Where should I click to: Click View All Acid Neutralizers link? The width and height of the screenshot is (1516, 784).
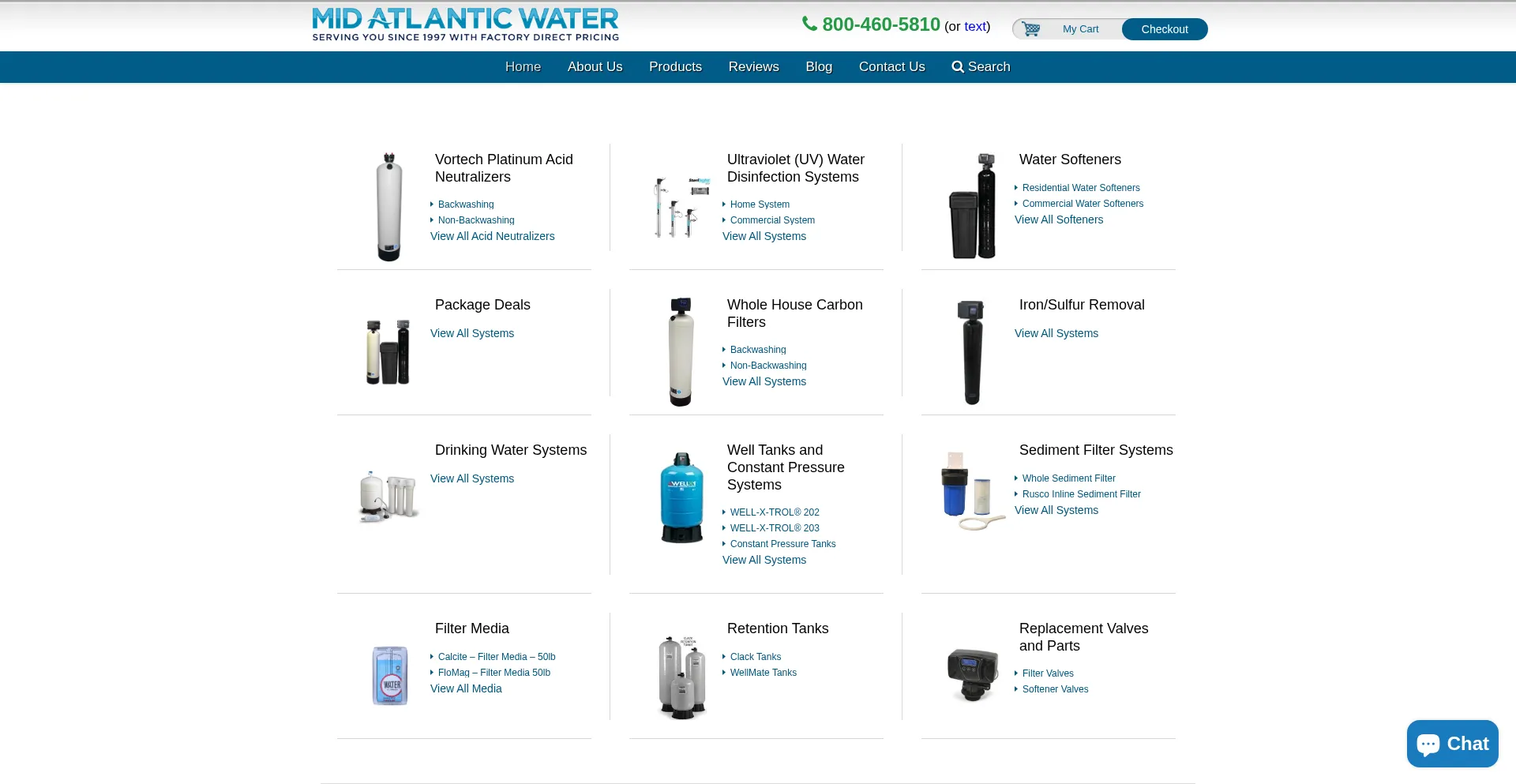click(492, 236)
